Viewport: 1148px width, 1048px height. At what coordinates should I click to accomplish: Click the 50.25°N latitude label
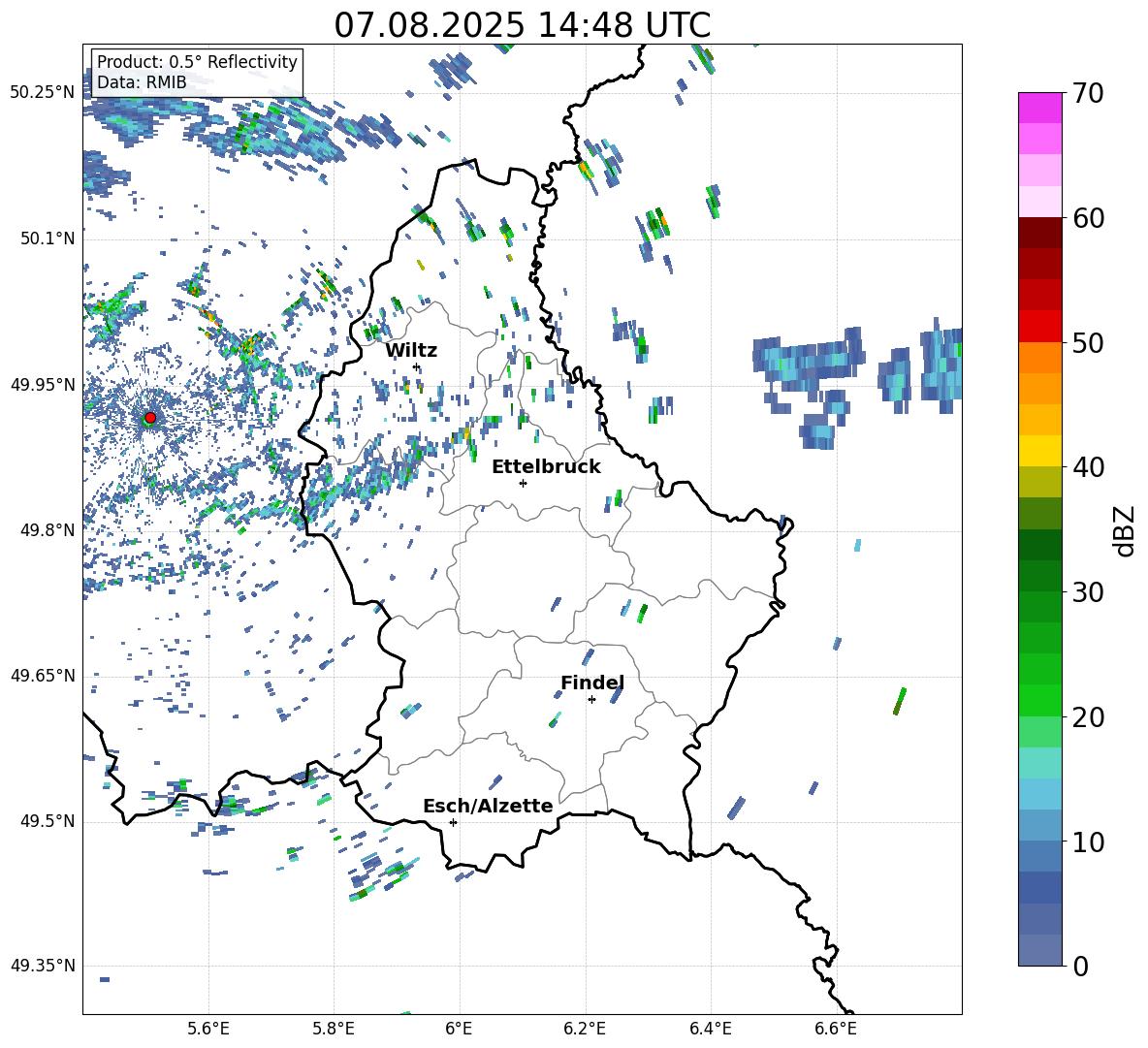click(x=43, y=92)
